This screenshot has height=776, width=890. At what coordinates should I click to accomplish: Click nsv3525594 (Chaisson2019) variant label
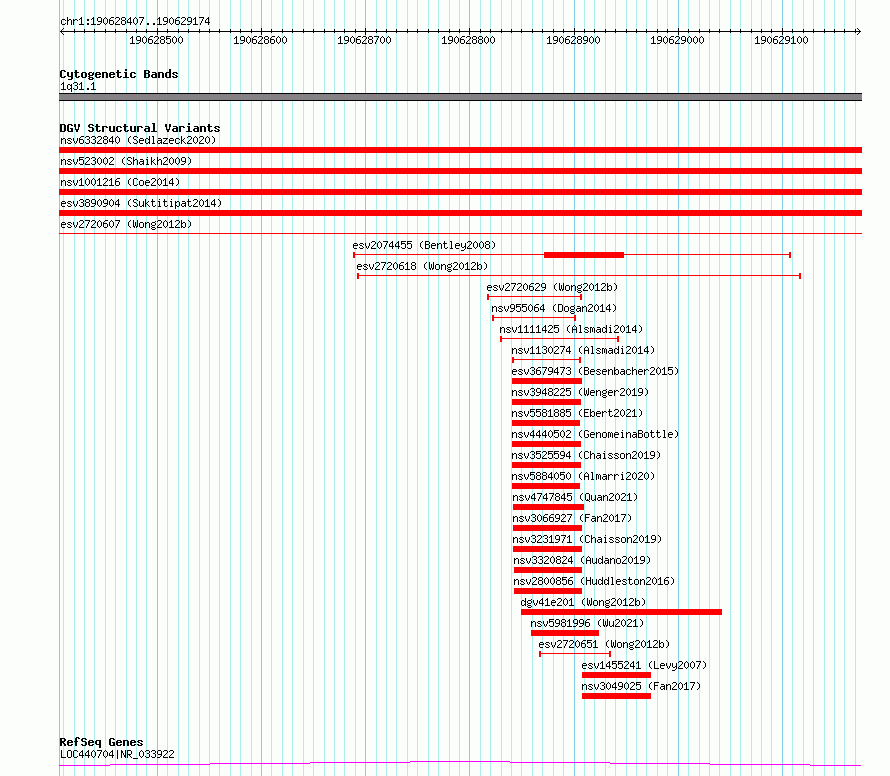click(x=586, y=455)
